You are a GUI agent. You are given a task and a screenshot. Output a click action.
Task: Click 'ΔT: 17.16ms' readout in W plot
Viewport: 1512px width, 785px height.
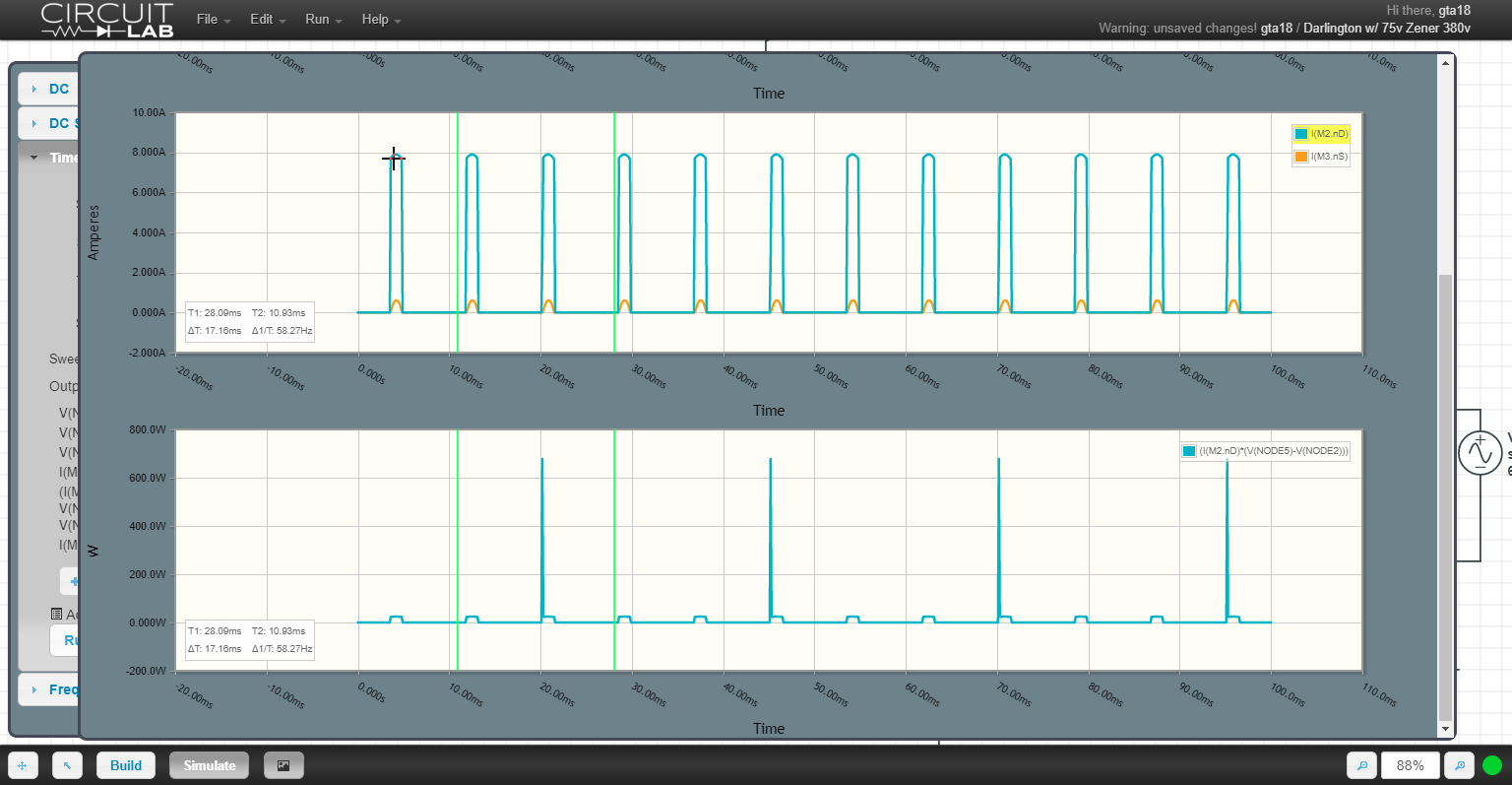215,649
